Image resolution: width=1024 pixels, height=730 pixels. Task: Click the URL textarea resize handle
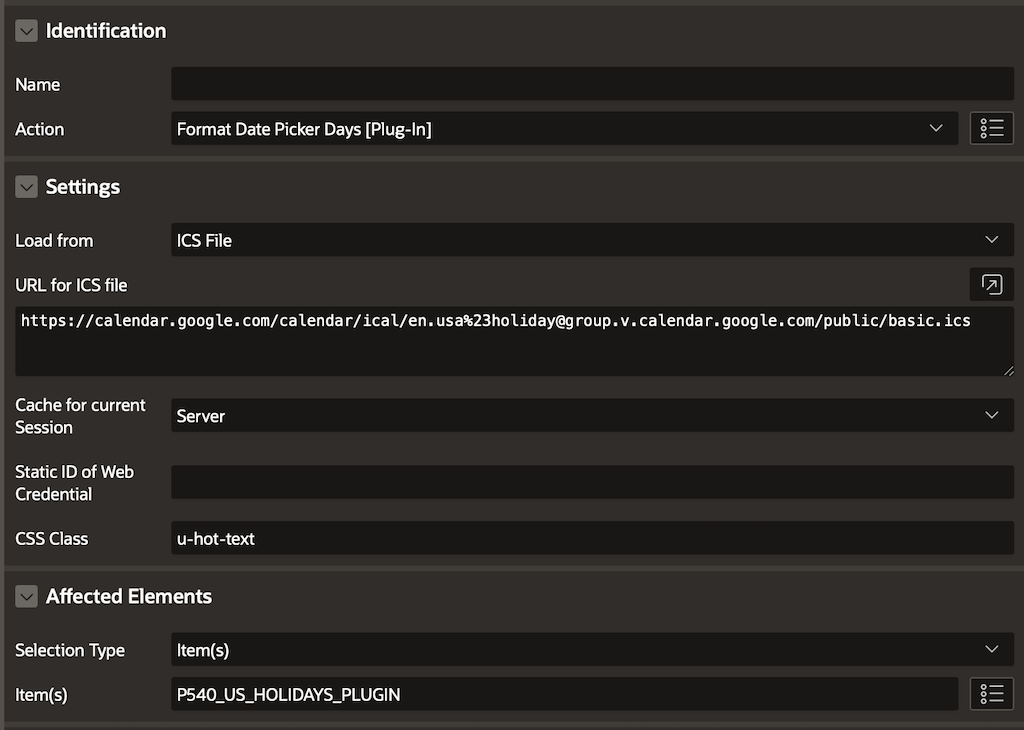[1007, 370]
